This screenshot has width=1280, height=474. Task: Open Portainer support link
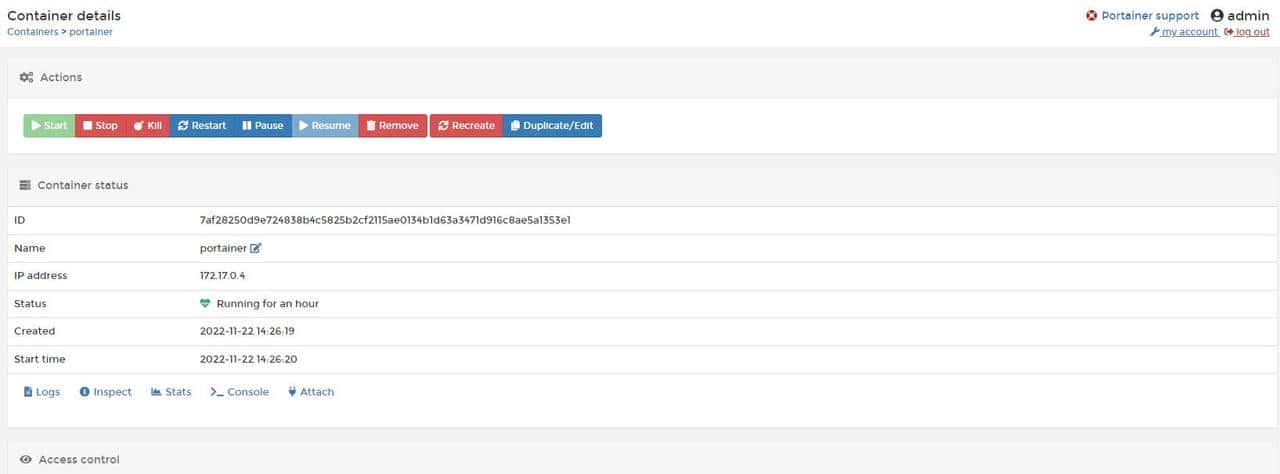click(x=1143, y=16)
